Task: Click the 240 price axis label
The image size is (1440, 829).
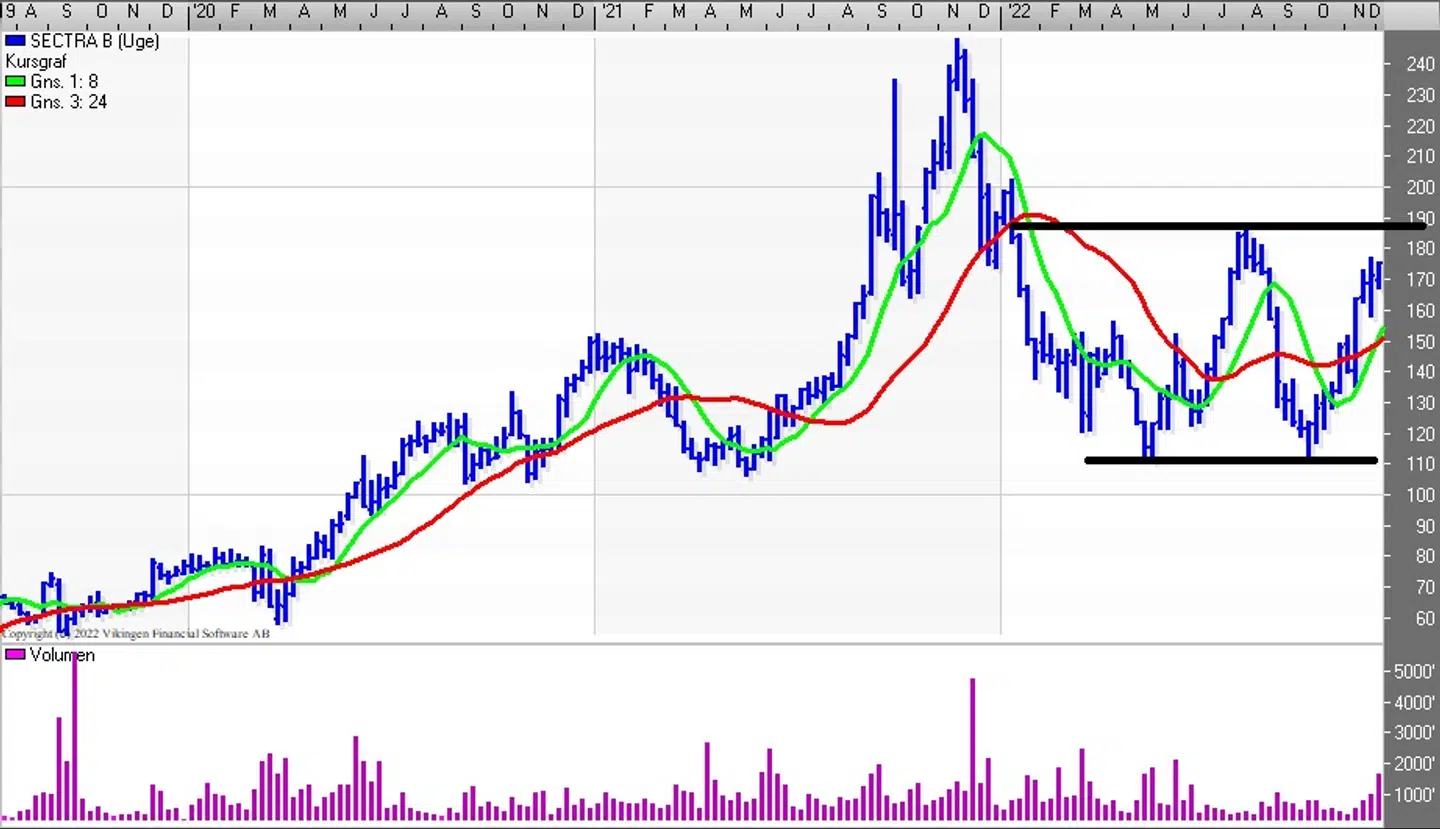Action: tap(1420, 64)
